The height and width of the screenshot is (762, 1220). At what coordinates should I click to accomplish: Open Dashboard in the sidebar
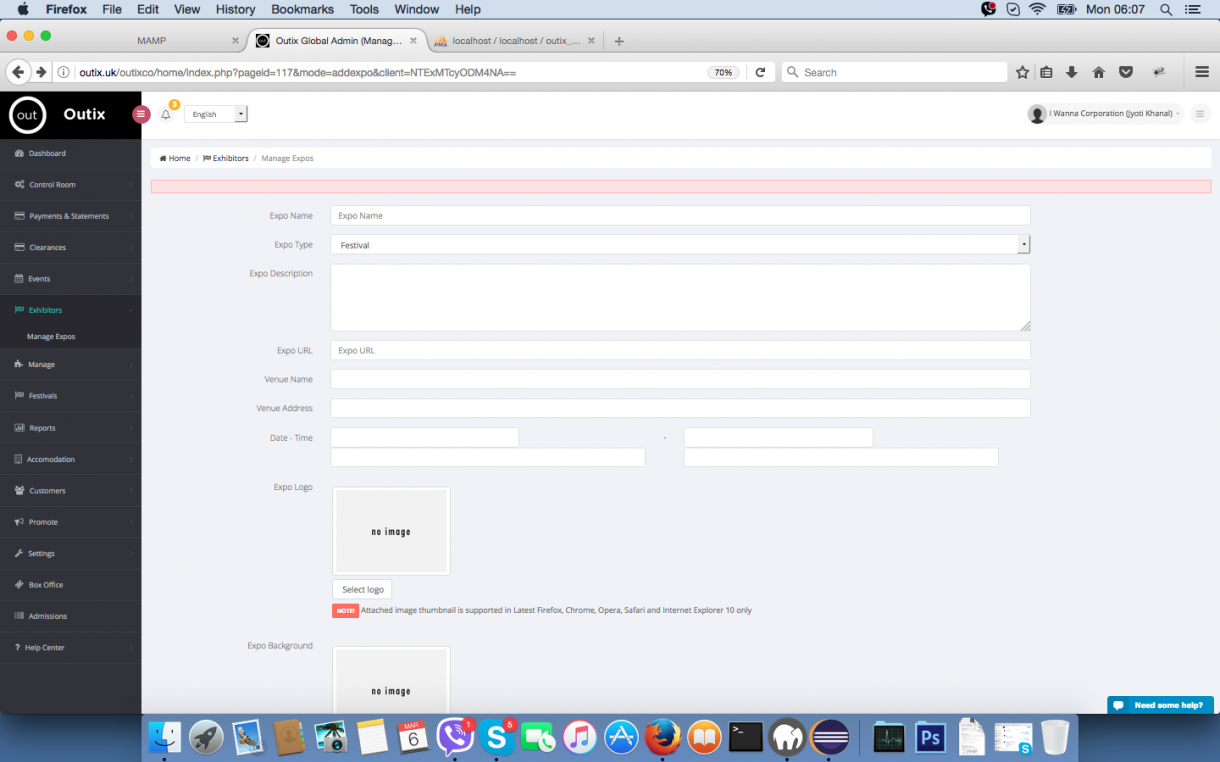70,153
